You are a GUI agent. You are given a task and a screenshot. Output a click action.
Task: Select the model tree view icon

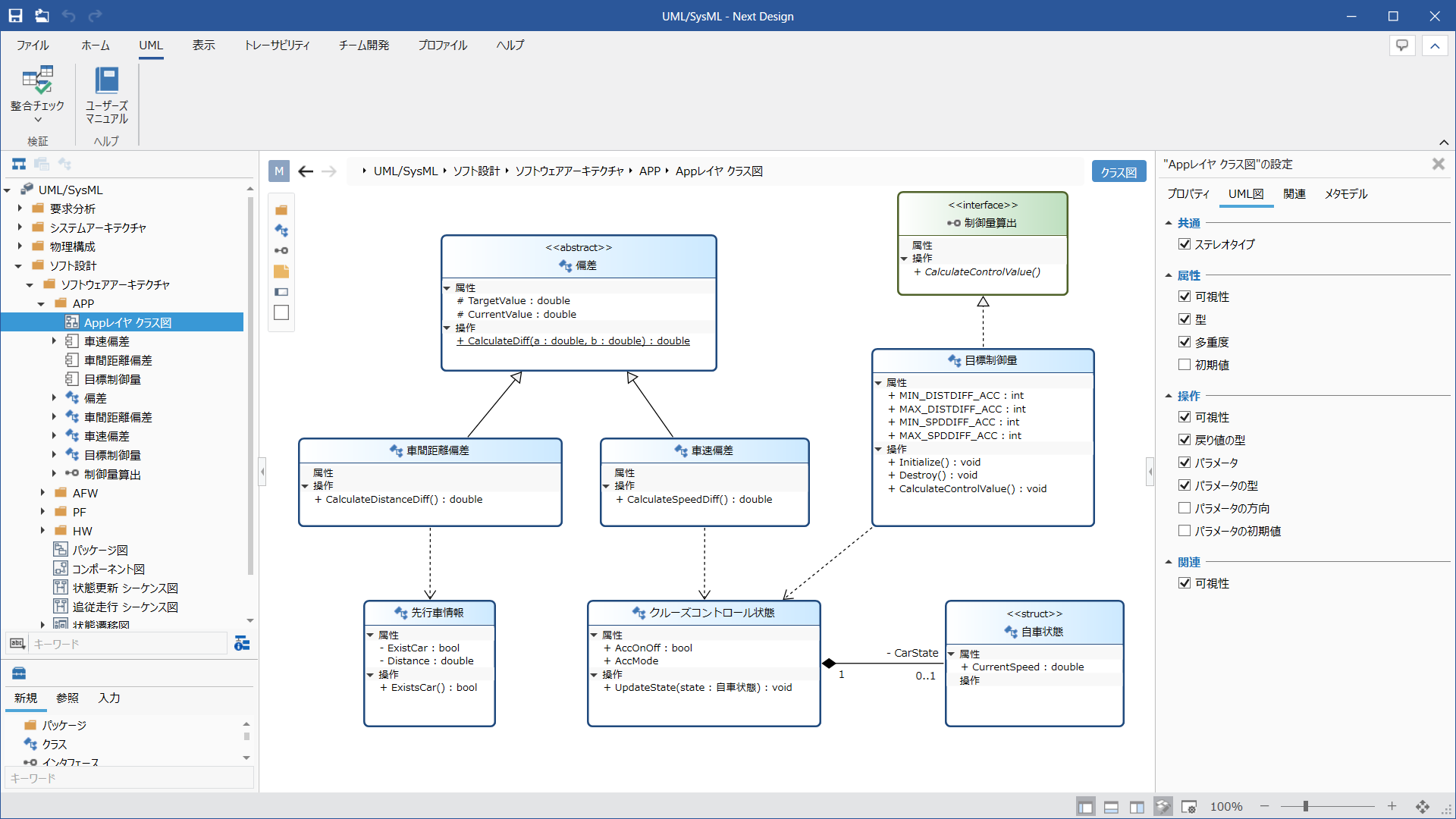19,164
